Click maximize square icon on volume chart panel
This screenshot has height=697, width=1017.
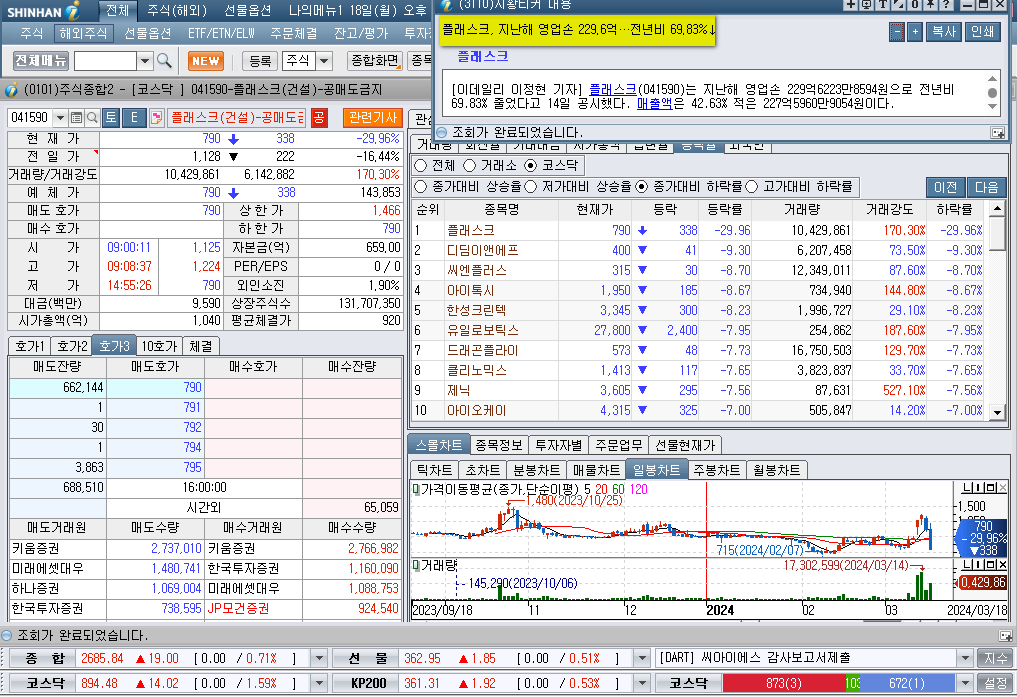(991, 565)
